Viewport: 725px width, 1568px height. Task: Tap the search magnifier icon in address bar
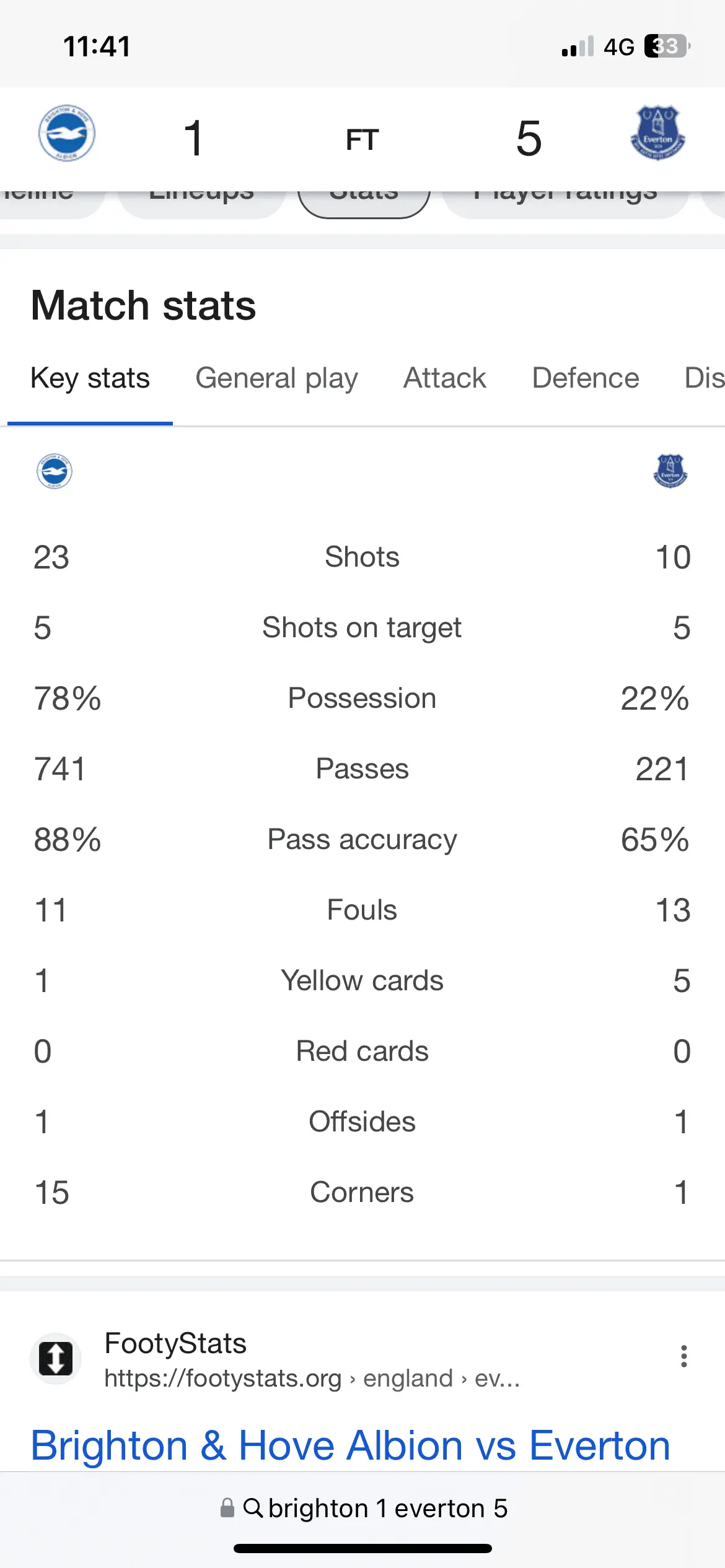point(253,1507)
